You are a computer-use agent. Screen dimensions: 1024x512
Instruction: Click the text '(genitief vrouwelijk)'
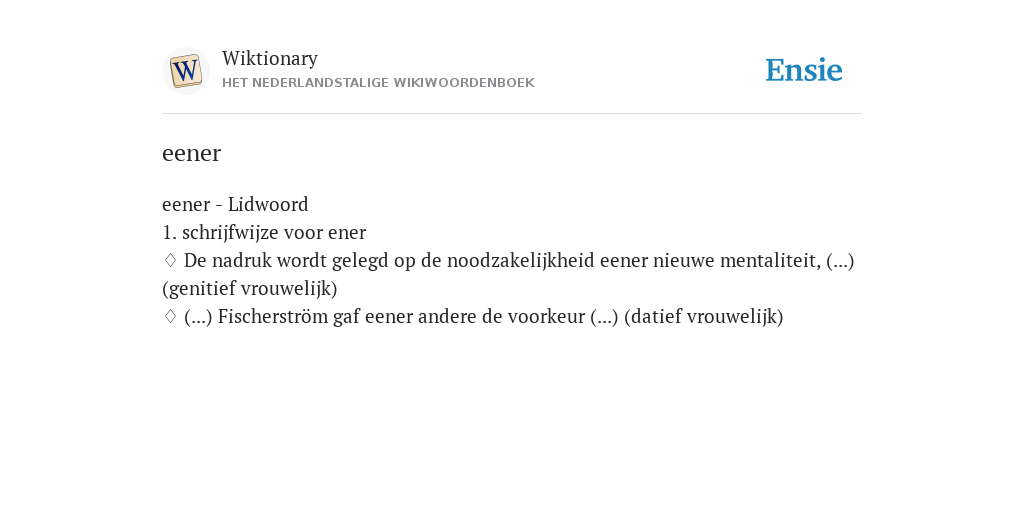tap(249, 289)
